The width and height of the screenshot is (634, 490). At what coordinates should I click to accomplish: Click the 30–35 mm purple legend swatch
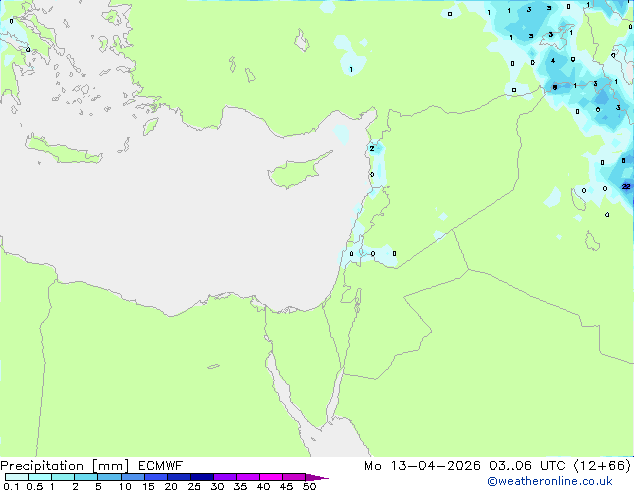[x=225, y=477]
